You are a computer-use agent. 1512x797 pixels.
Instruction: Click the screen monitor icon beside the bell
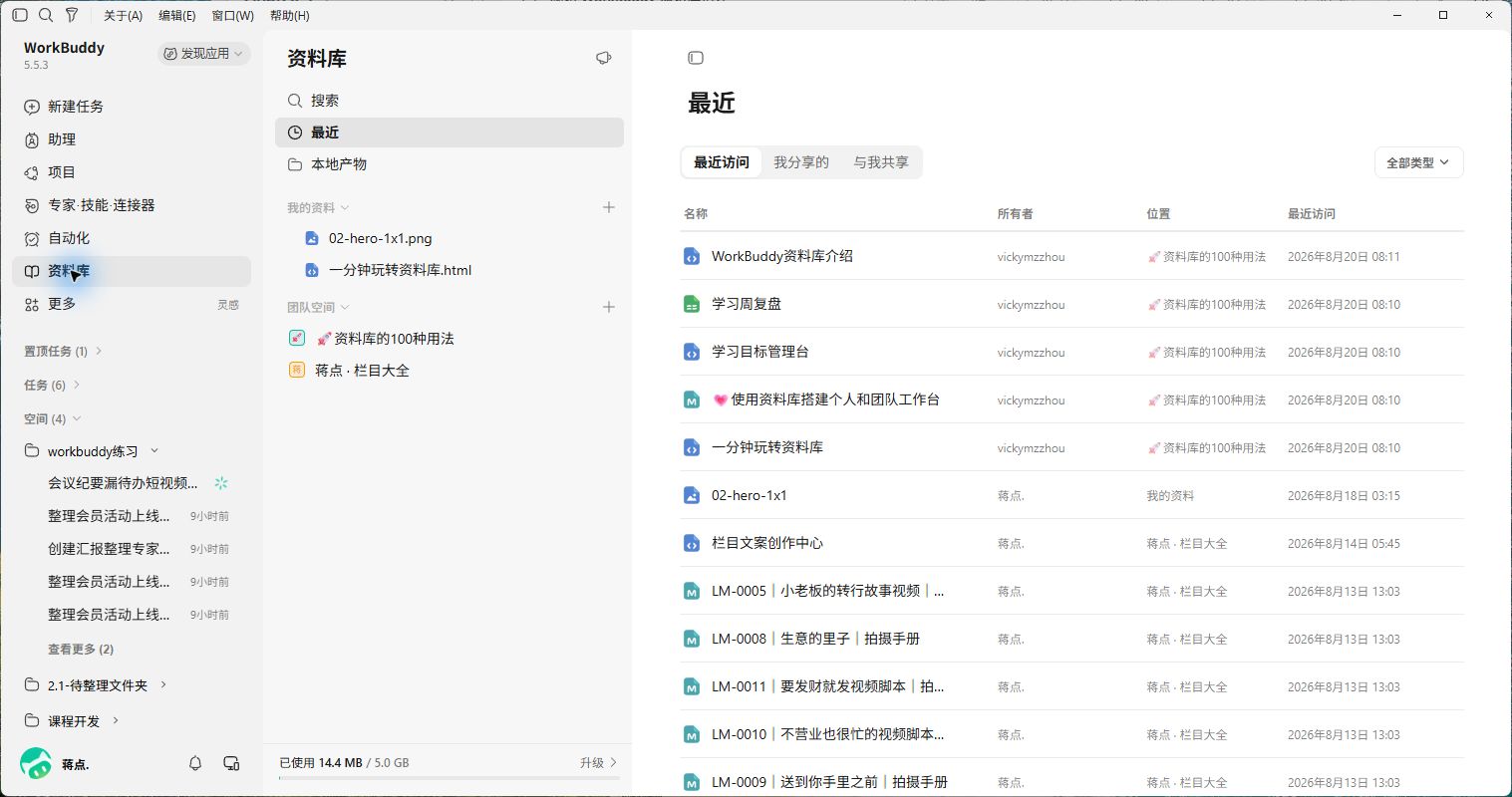(x=231, y=763)
